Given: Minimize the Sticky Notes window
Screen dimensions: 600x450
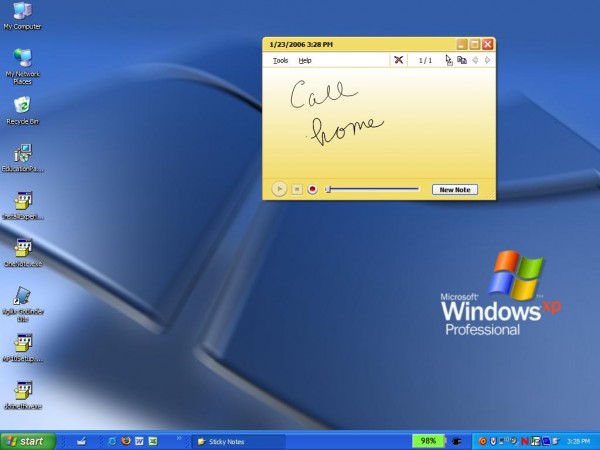Looking at the screenshot, I should point(462,44).
